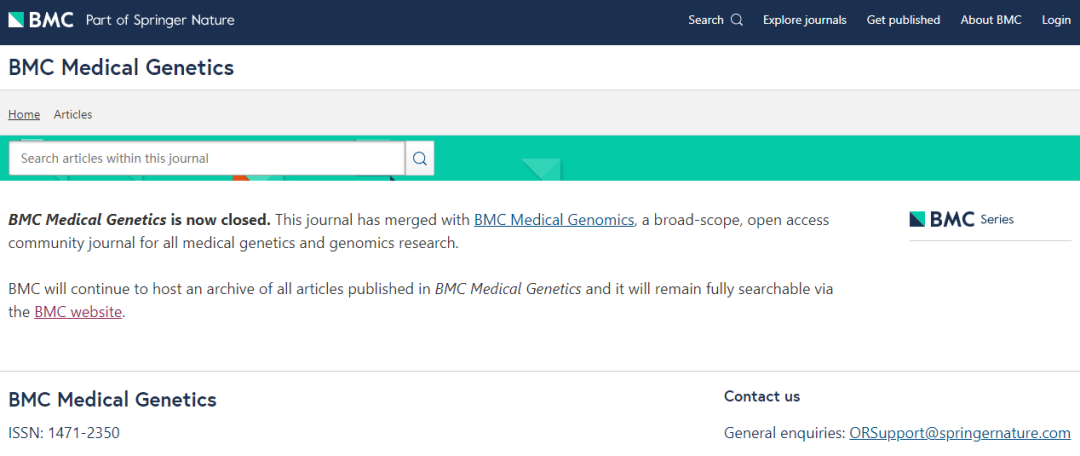Go to Home breadcrumb tab

[x=24, y=114]
